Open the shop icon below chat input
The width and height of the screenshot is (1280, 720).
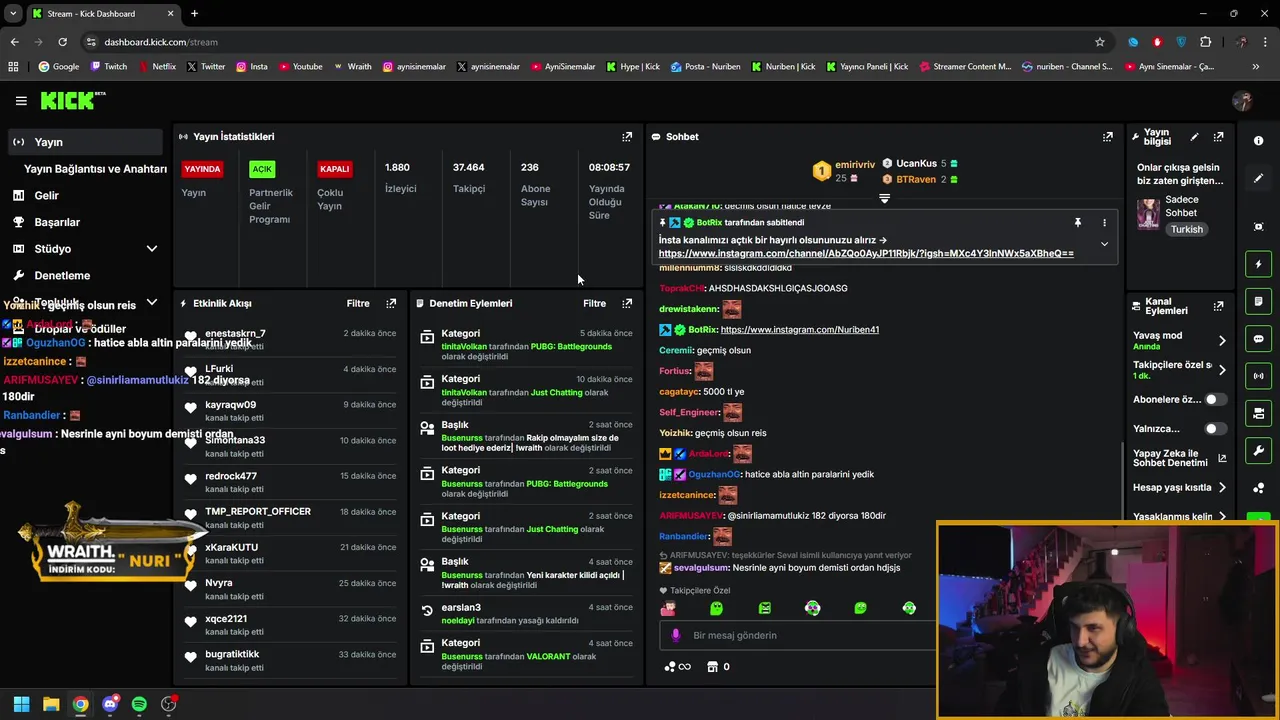(x=712, y=667)
